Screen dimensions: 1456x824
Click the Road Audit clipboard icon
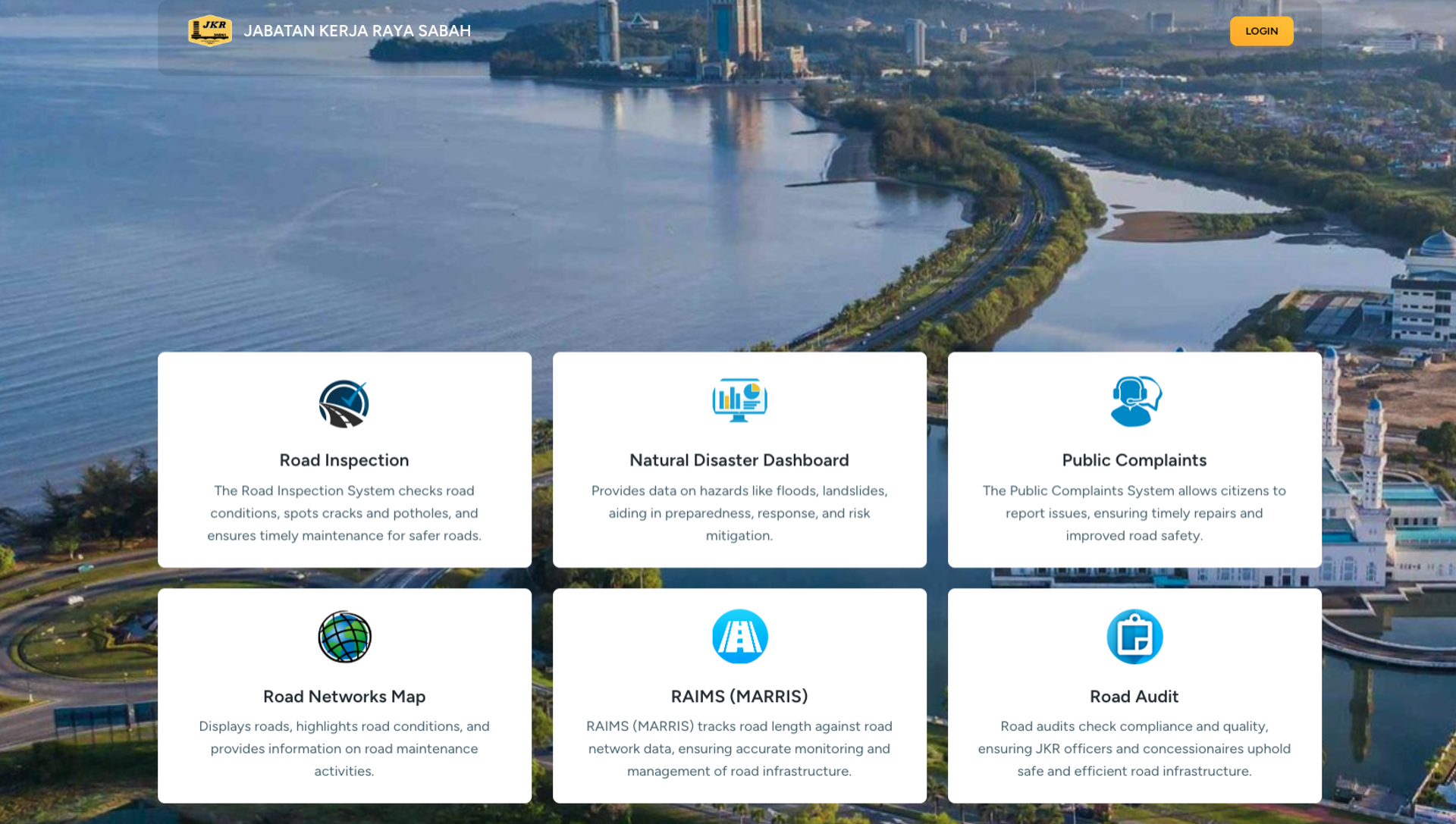coord(1134,637)
